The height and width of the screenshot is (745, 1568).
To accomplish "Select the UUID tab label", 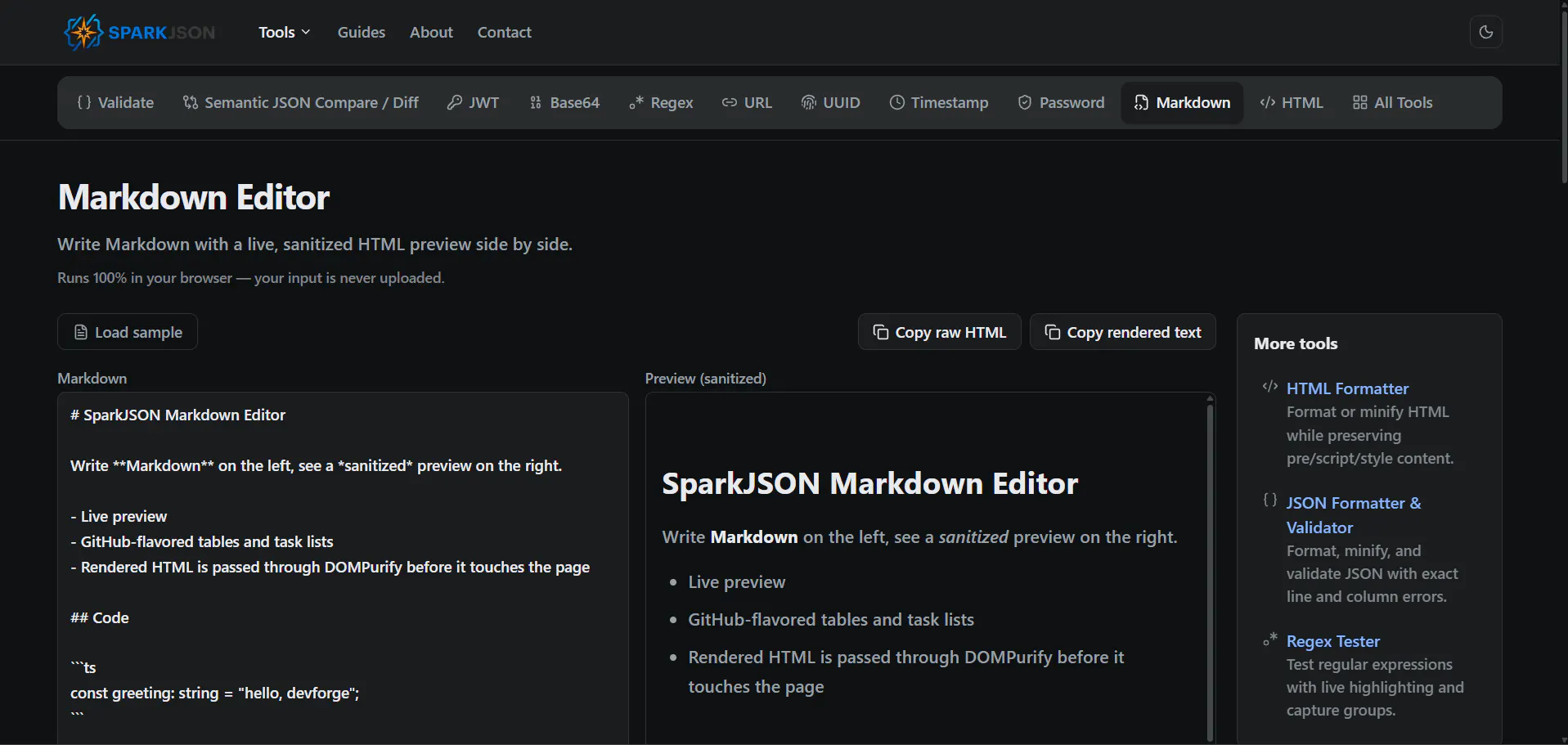I will (x=842, y=102).
